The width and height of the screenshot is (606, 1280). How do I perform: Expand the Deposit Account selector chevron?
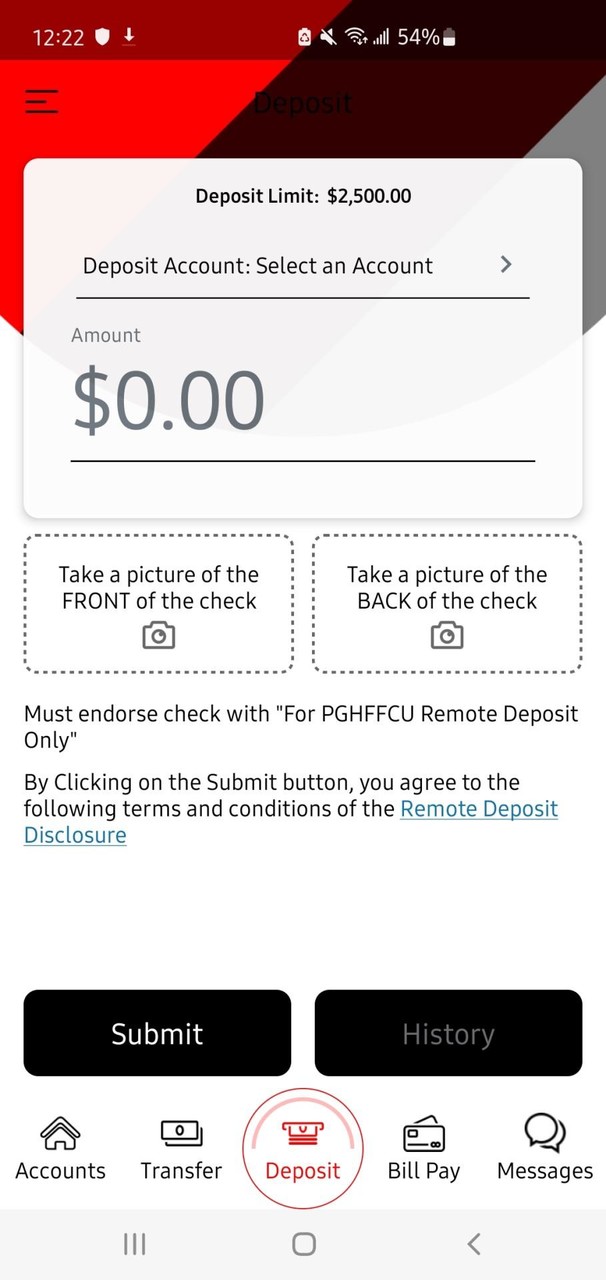[x=506, y=264]
